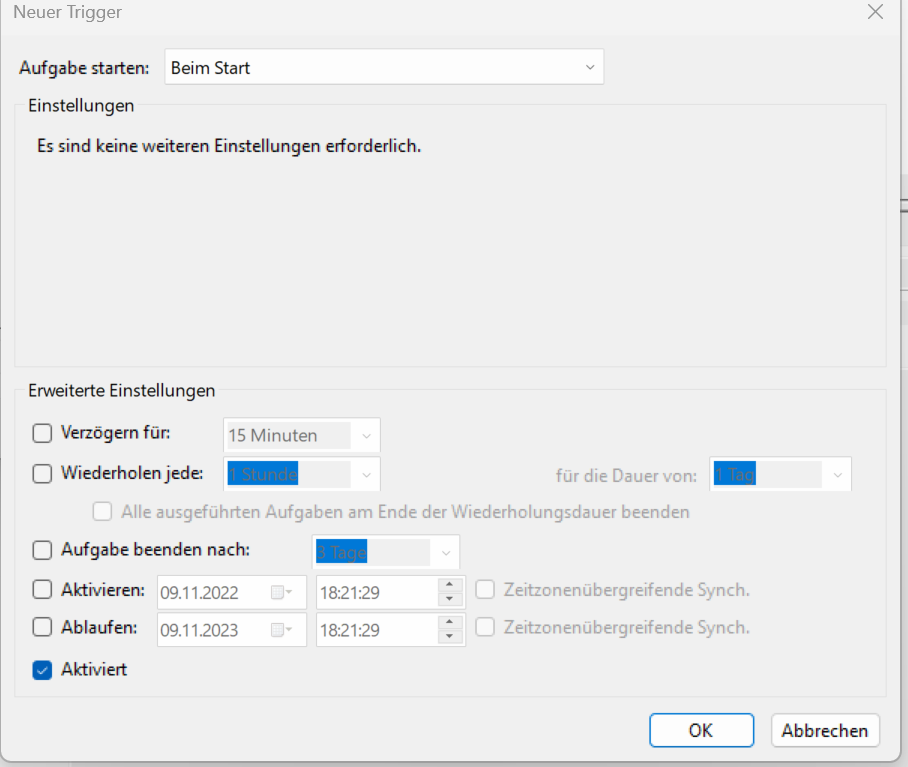Click the 'für die Dauer von:' label
908x767 pixels.
coord(626,476)
